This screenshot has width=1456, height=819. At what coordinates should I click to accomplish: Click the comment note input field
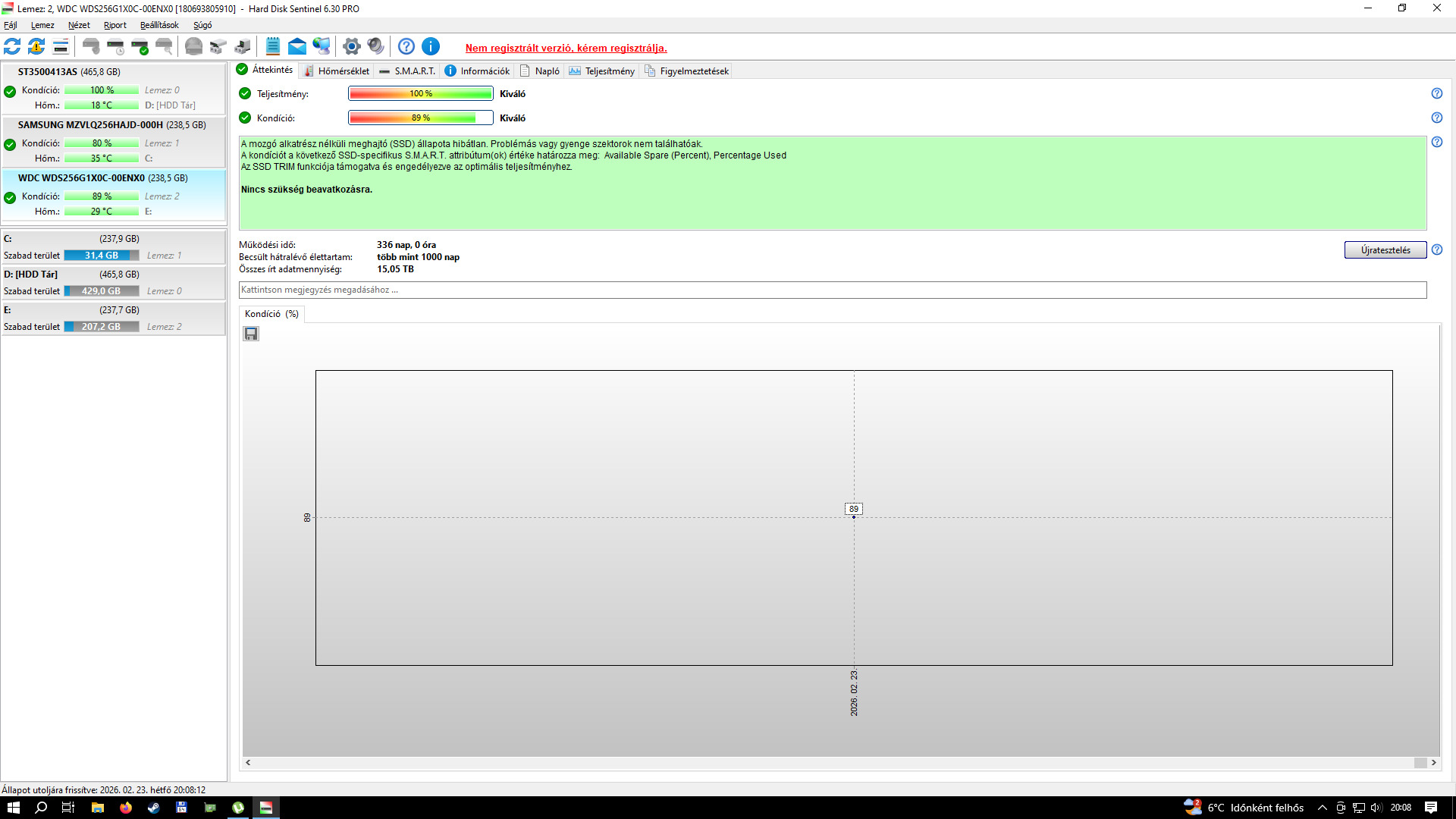point(832,290)
